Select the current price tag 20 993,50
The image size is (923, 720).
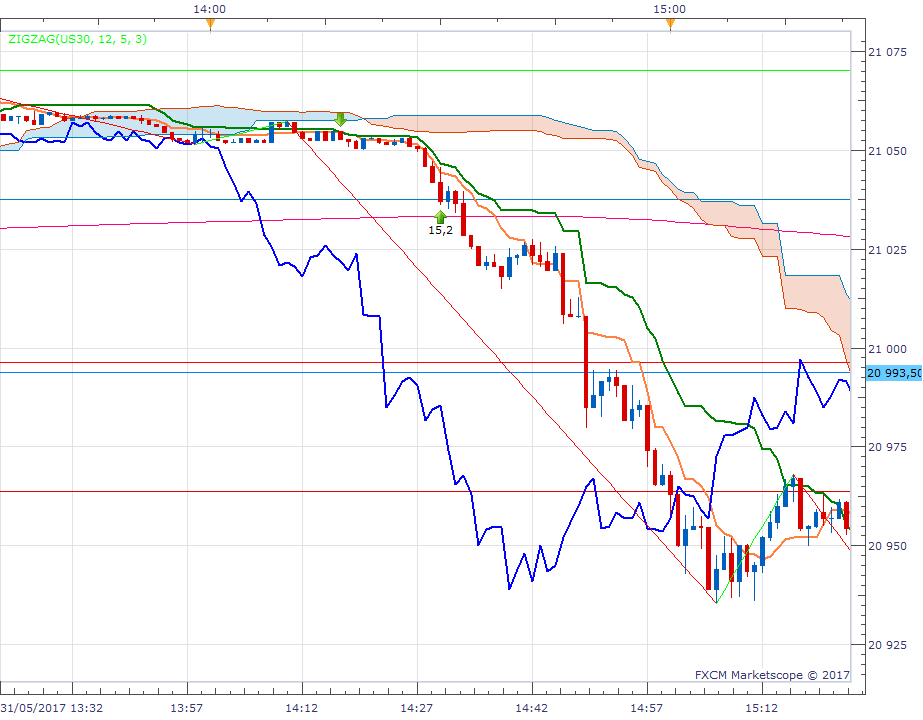[894, 373]
